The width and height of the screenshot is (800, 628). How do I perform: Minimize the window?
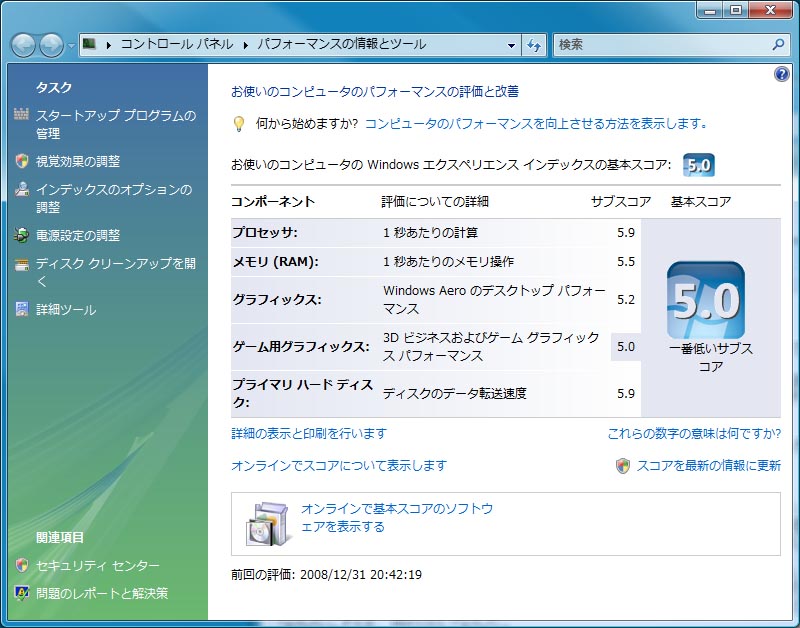point(710,10)
